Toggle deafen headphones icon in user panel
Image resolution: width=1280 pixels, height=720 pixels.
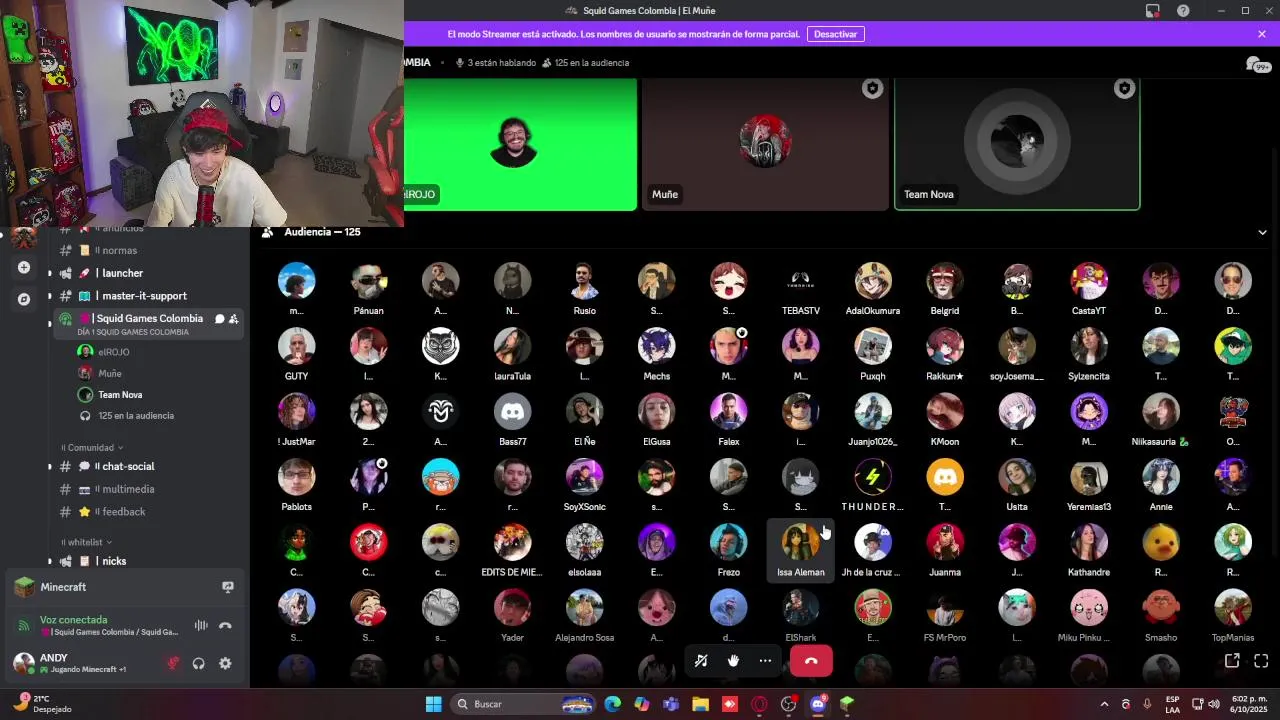199,663
